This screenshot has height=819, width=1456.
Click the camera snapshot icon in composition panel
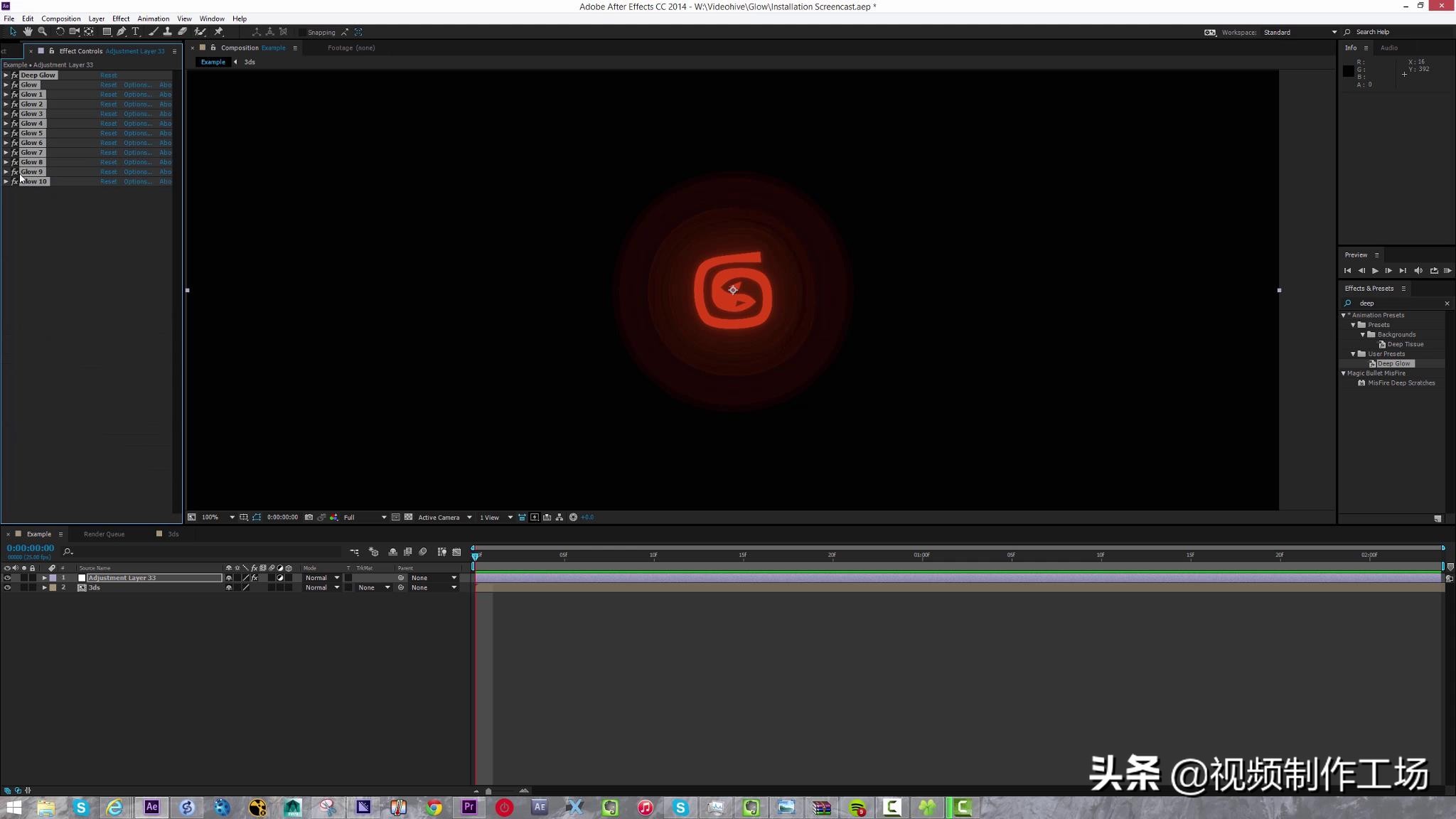click(x=308, y=517)
